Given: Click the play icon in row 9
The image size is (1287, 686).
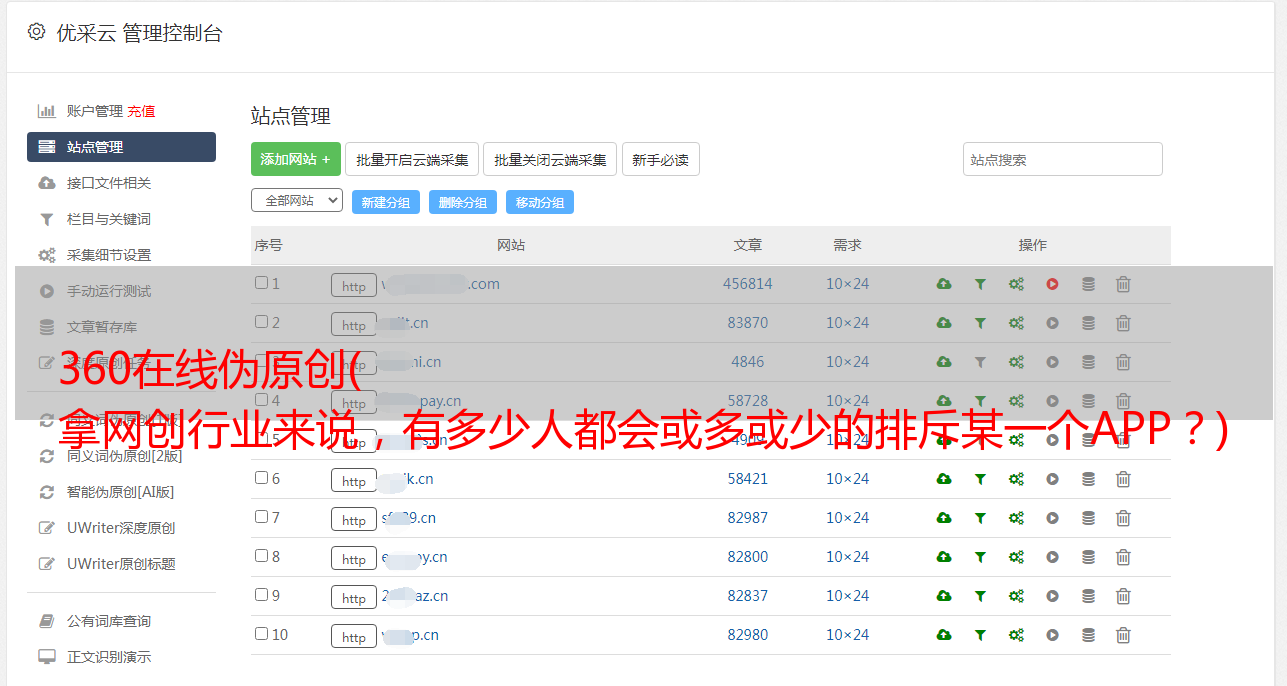Looking at the screenshot, I should point(1052,596).
